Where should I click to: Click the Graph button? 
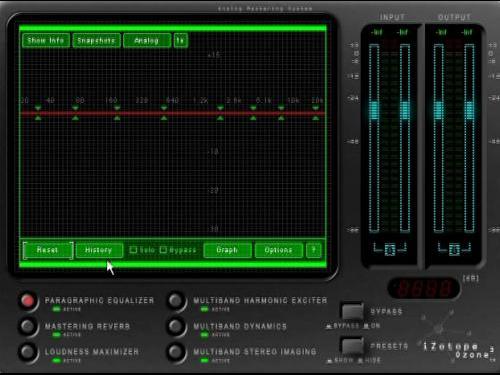pos(227,250)
